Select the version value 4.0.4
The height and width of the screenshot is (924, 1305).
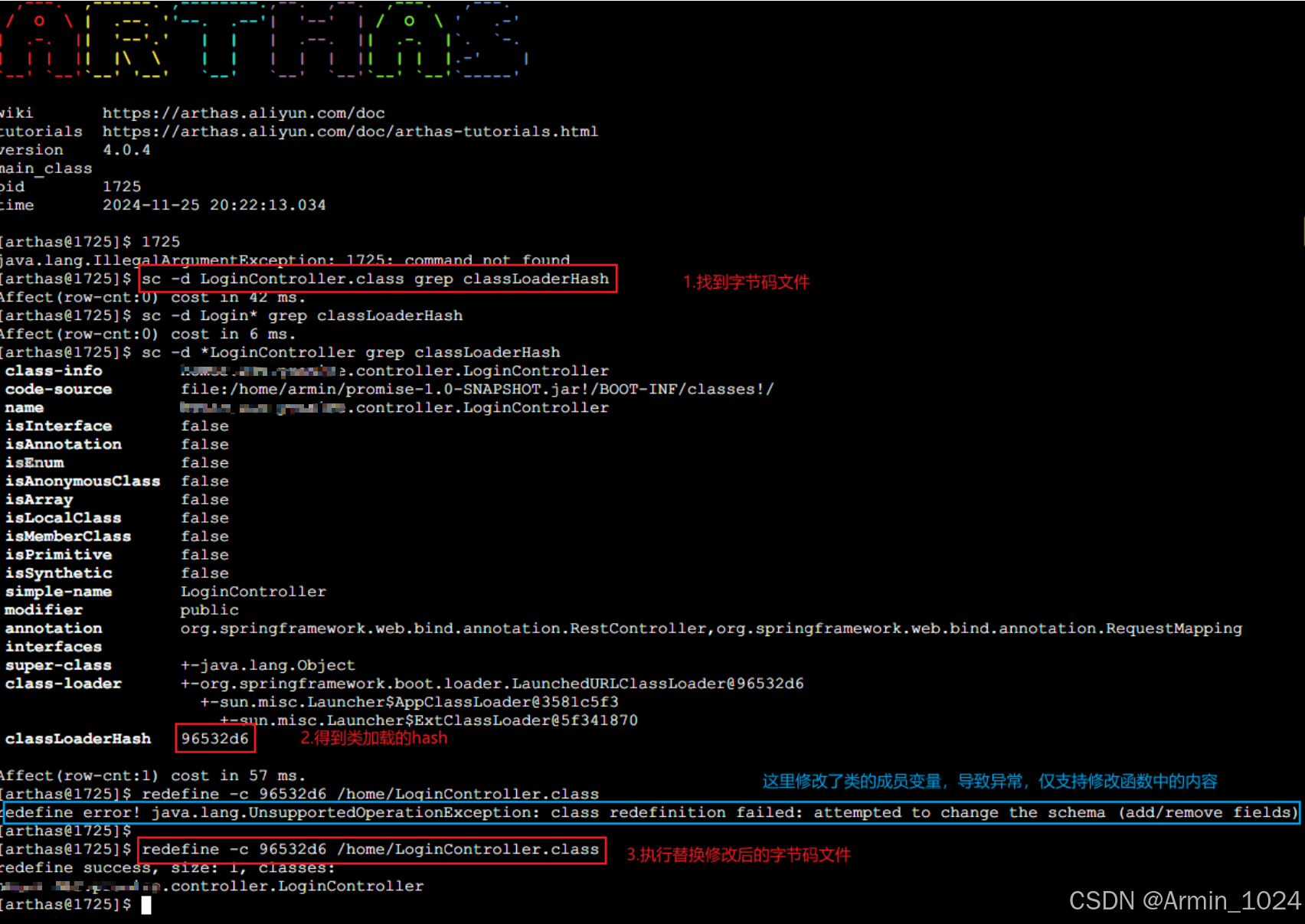tap(126, 150)
